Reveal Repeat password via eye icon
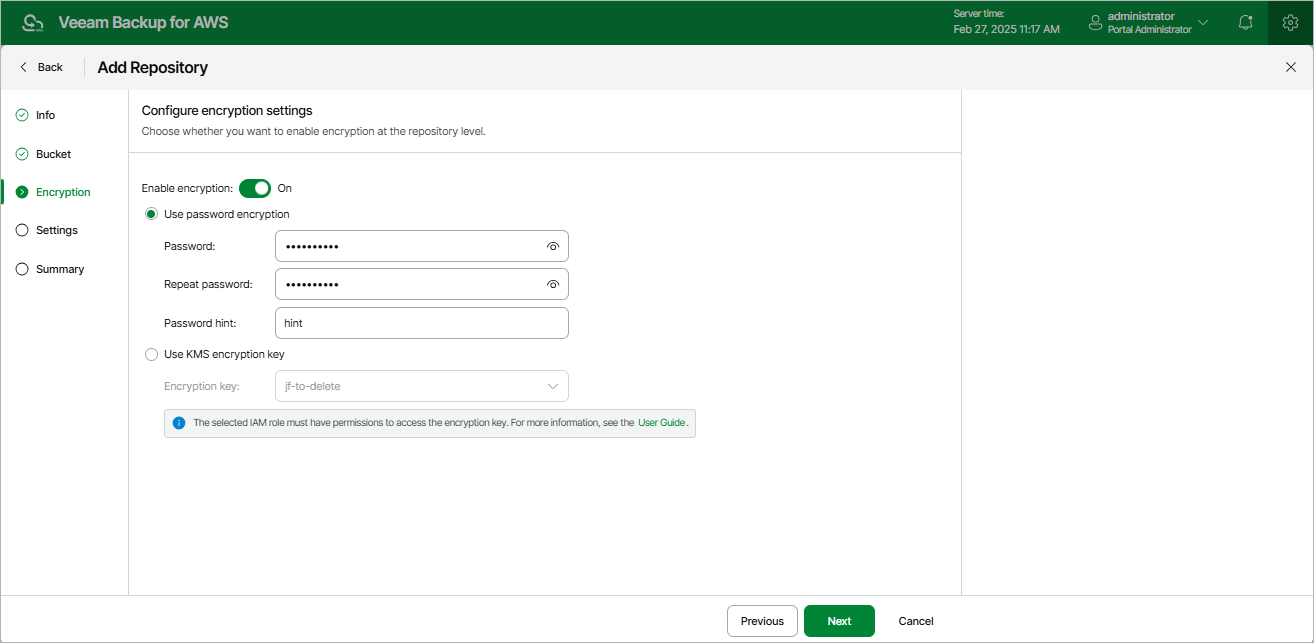The width and height of the screenshot is (1314, 643). 553,284
